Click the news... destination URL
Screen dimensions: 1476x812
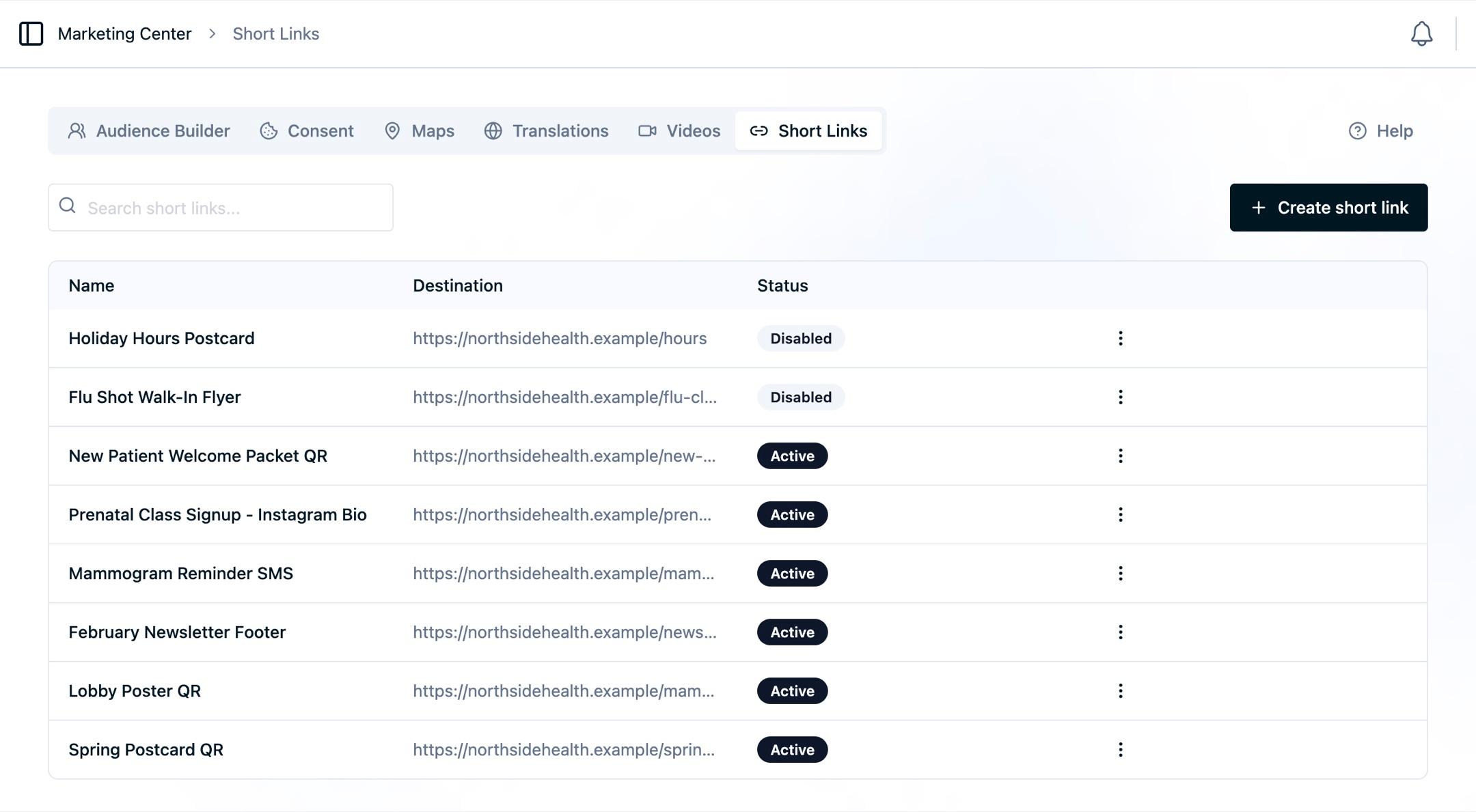[565, 632]
